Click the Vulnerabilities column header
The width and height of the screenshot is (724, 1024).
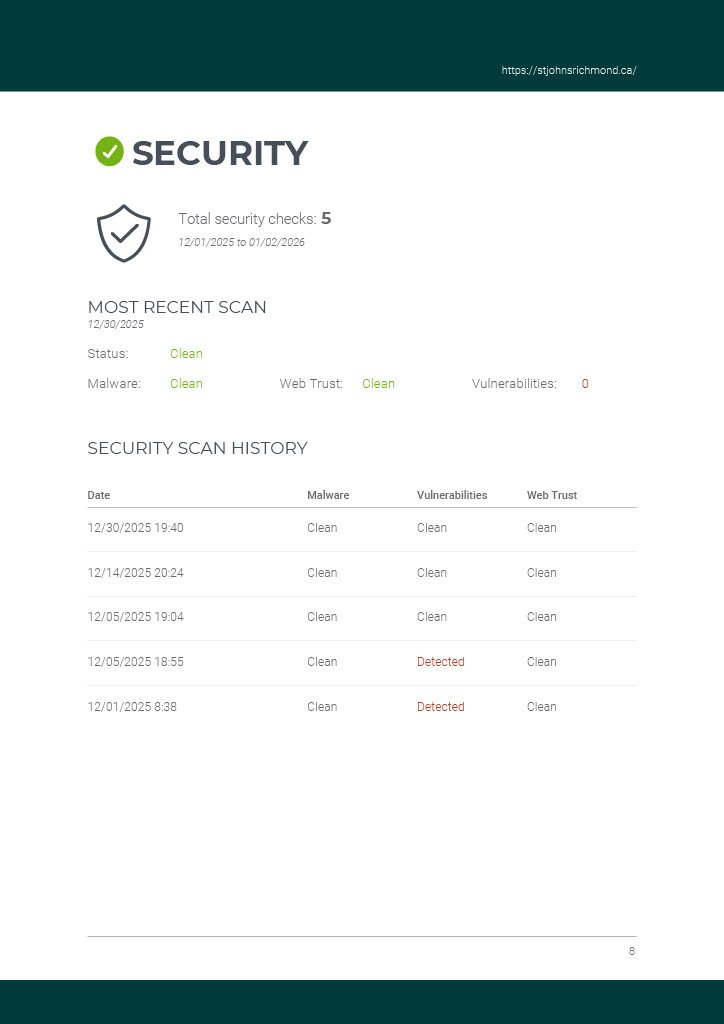point(452,495)
